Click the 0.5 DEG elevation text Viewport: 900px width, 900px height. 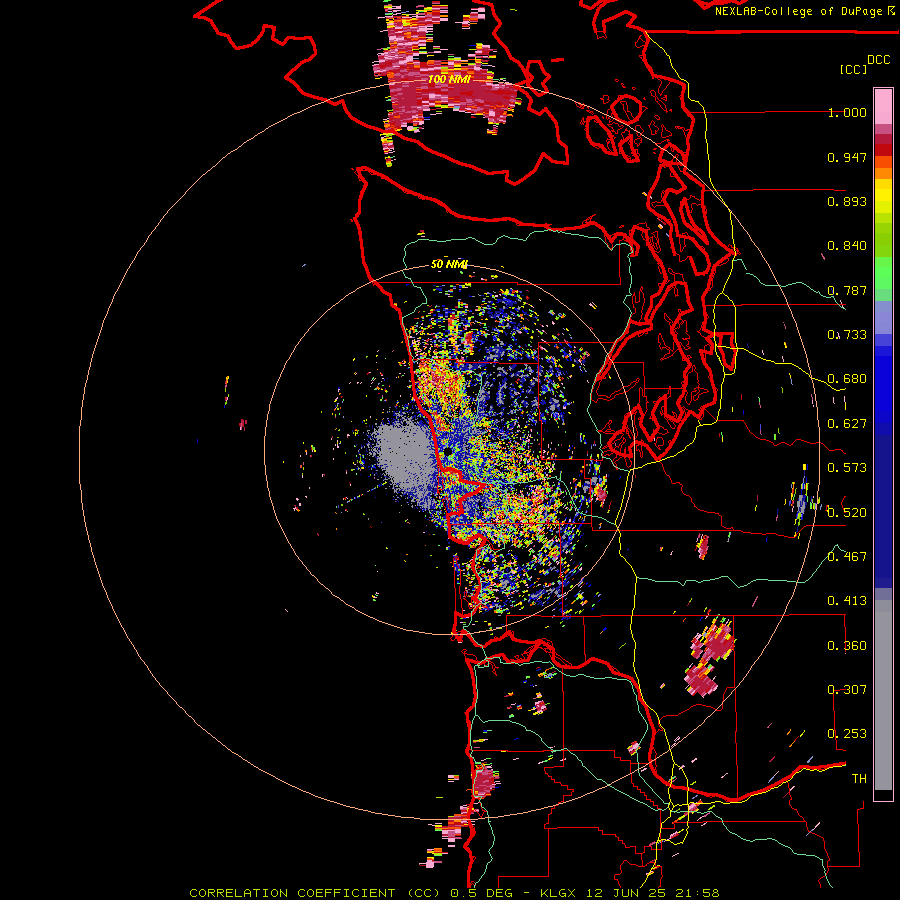482,893
